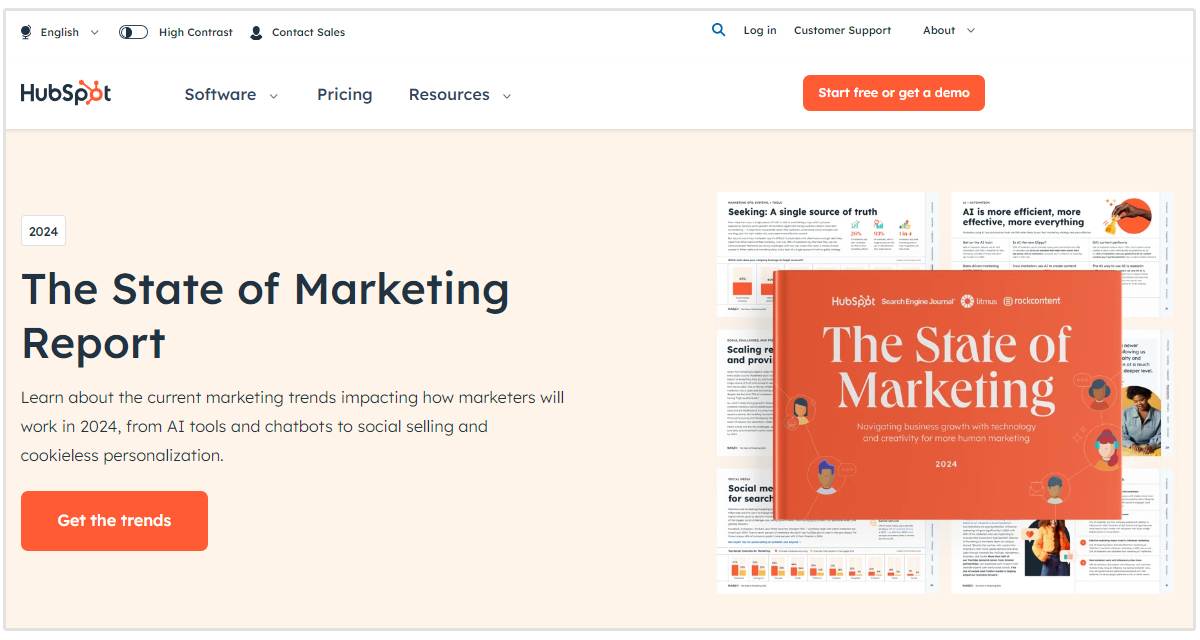Click The State of Marketing Report heading

[265, 316]
